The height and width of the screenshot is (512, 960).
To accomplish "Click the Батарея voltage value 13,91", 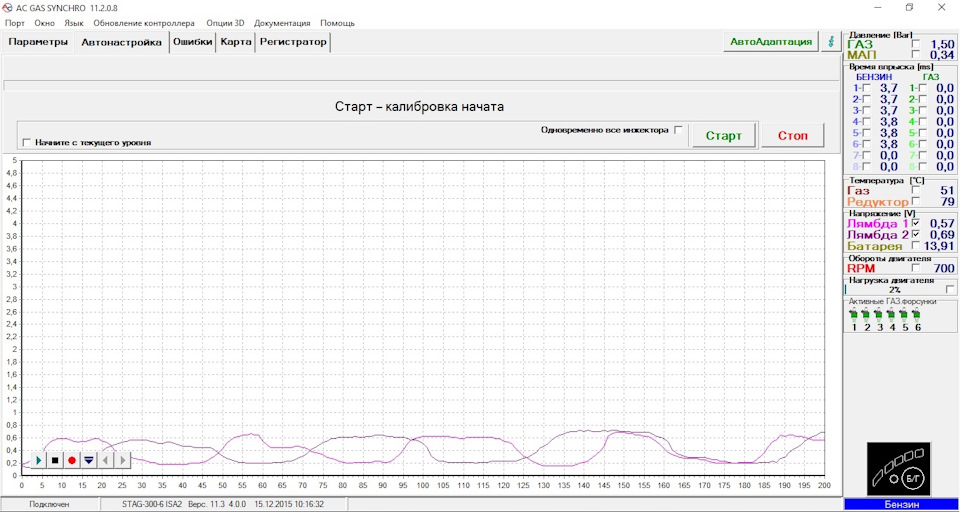I will point(939,246).
